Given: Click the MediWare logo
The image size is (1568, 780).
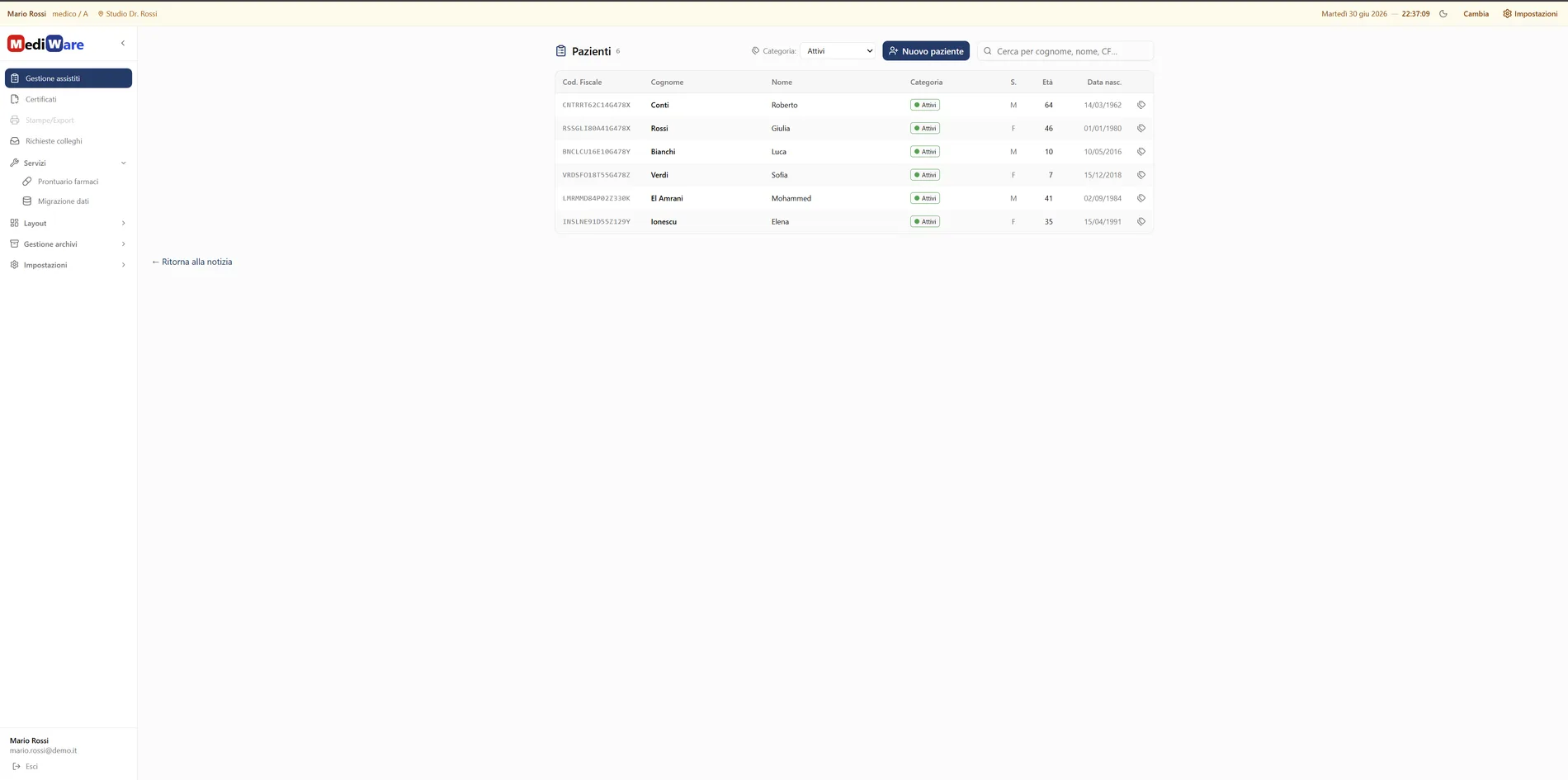Looking at the screenshot, I should tap(45, 45).
